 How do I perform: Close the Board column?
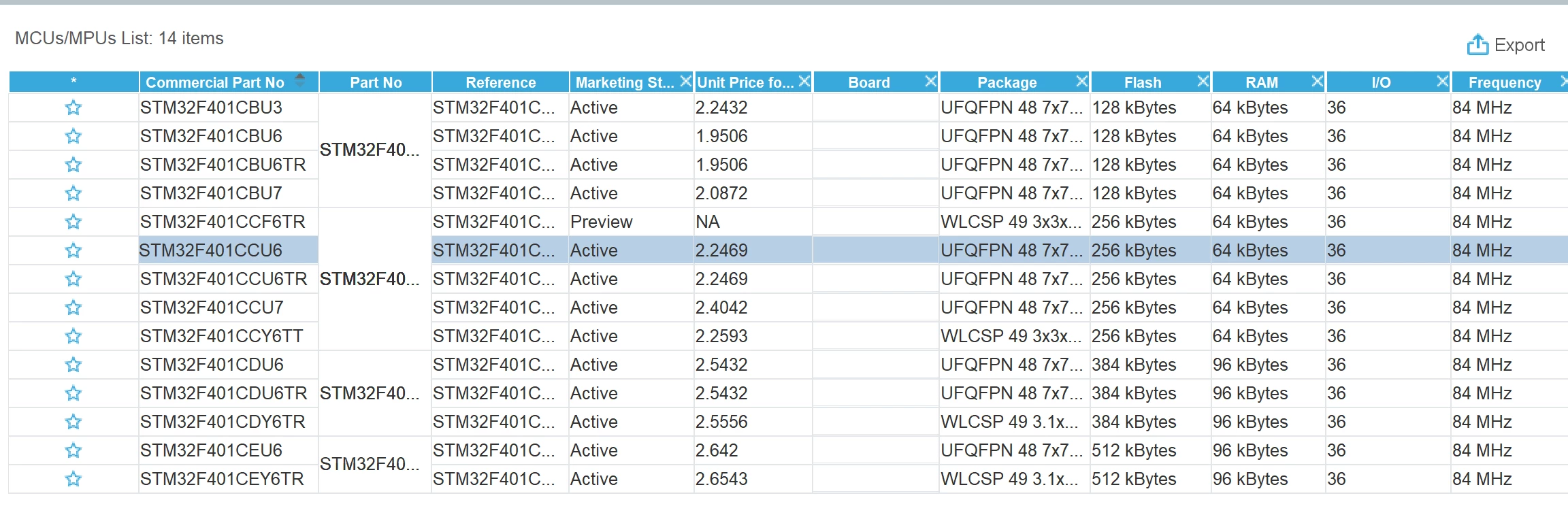tap(931, 81)
